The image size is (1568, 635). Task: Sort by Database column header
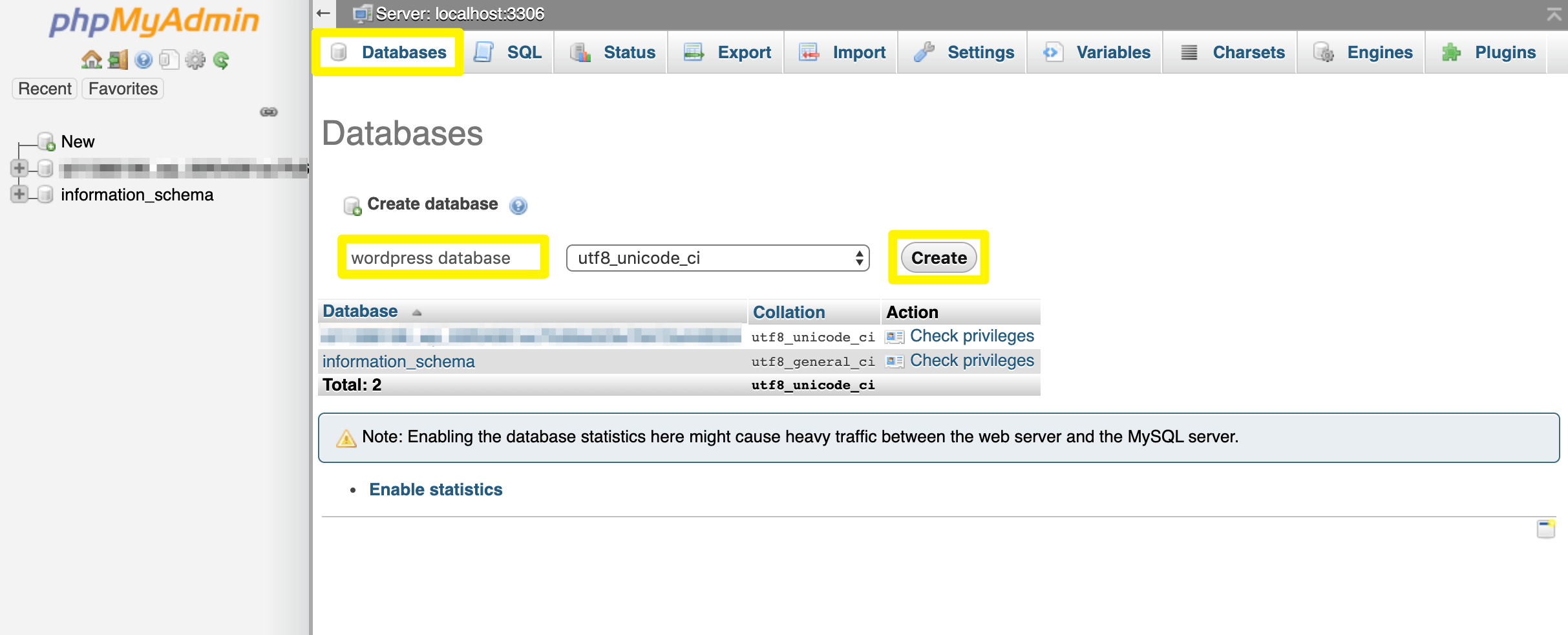click(x=360, y=312)
